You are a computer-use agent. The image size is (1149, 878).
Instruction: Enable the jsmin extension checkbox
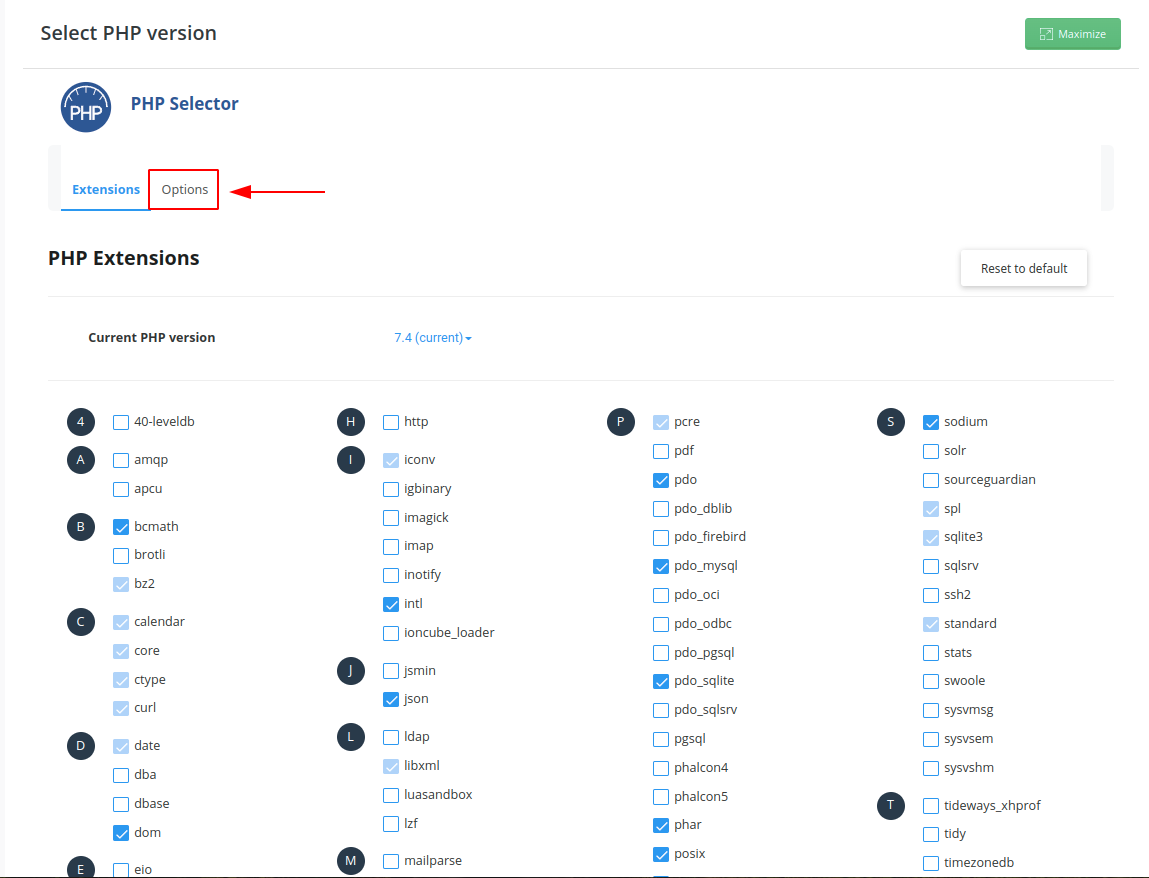(391, 671)
